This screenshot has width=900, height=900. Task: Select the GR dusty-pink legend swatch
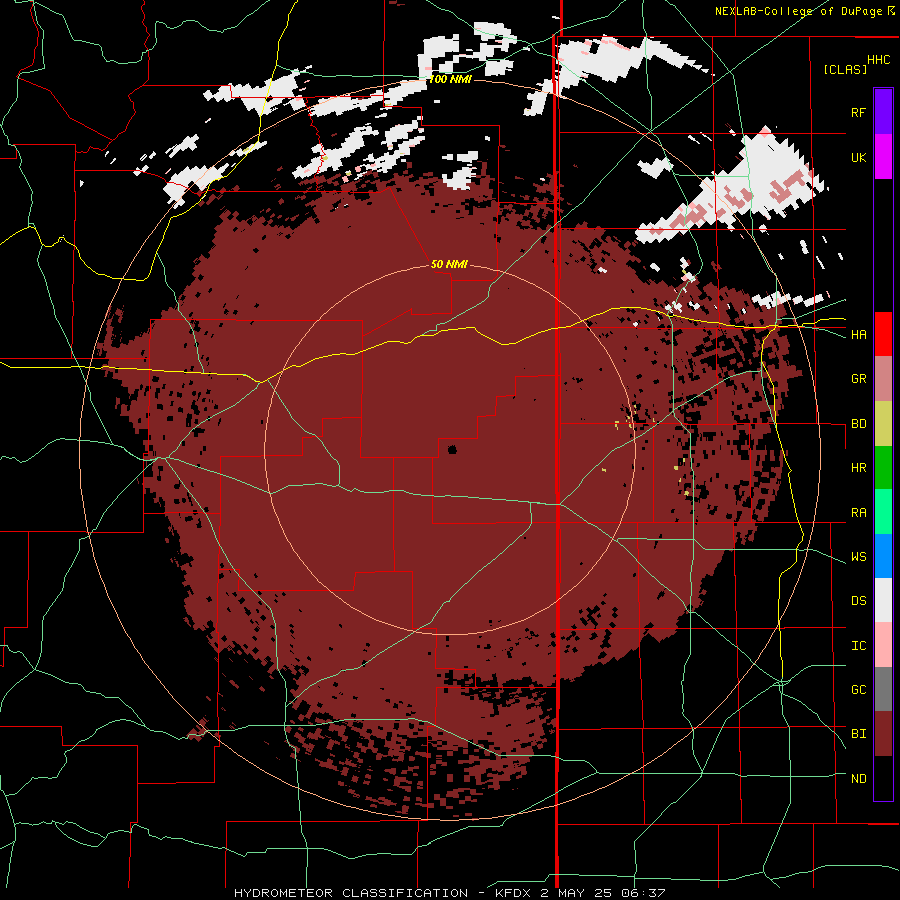point(883,379)
